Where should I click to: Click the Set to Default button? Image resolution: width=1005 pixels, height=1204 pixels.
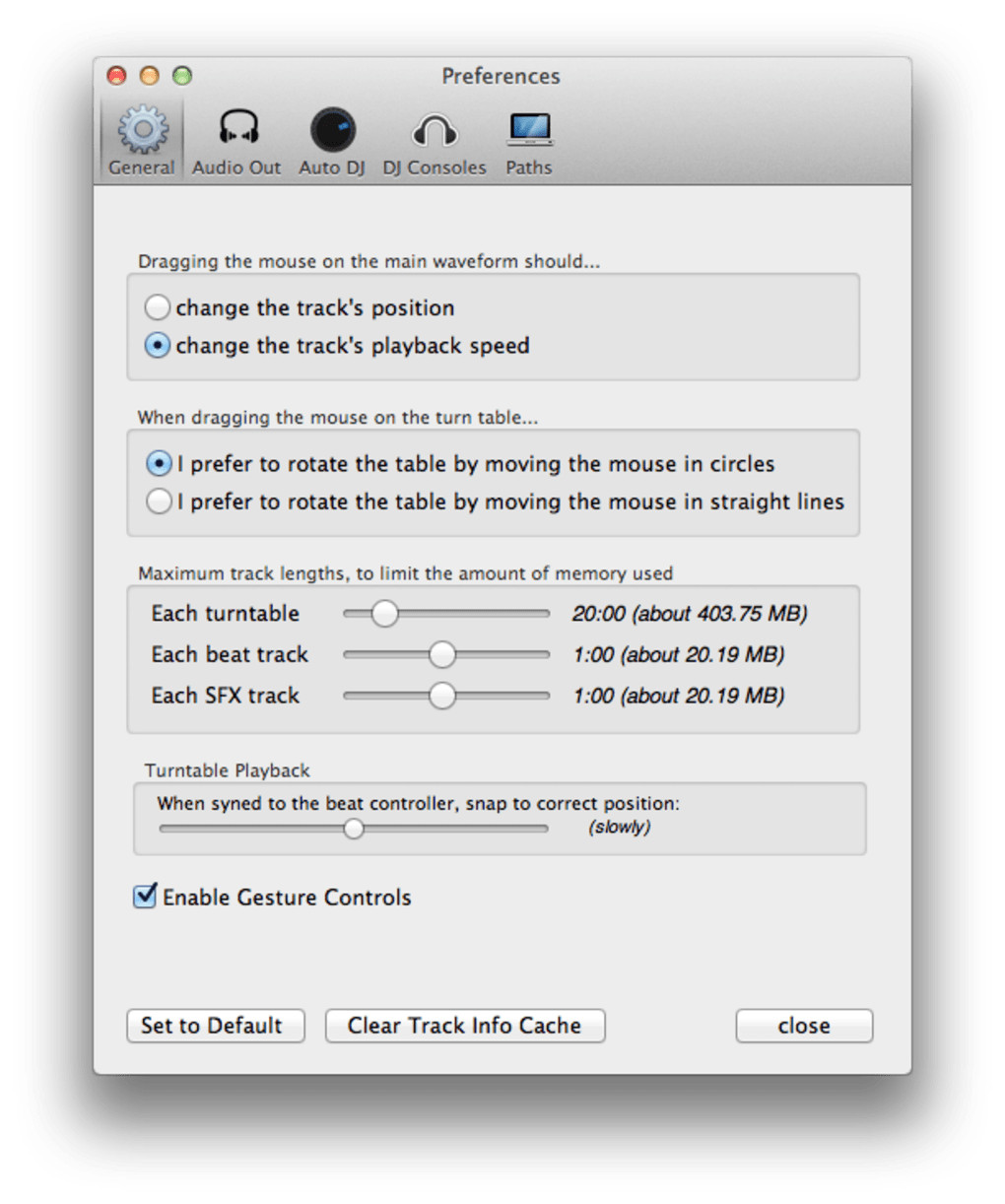pyautogui.click(x=216, y=1026)
